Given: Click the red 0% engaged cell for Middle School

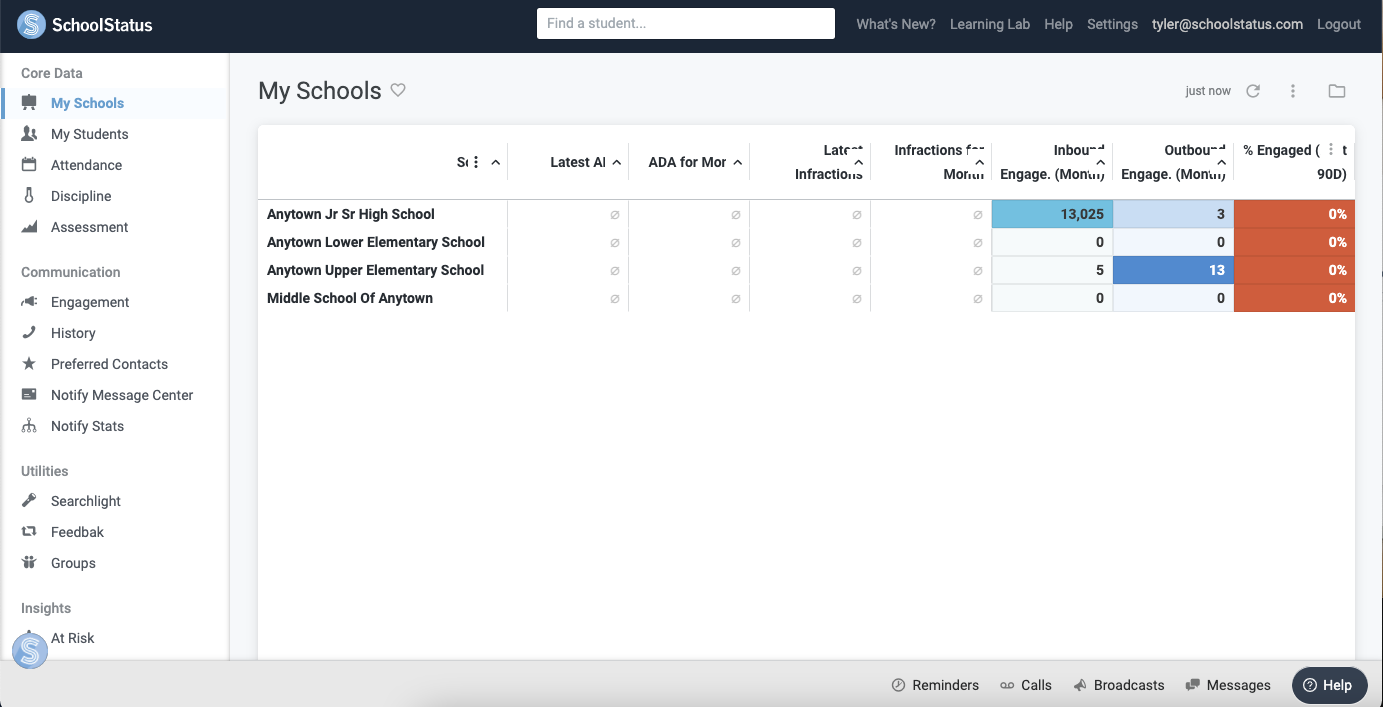Looking at the screenshot, I should click(x=1294, y=298).
